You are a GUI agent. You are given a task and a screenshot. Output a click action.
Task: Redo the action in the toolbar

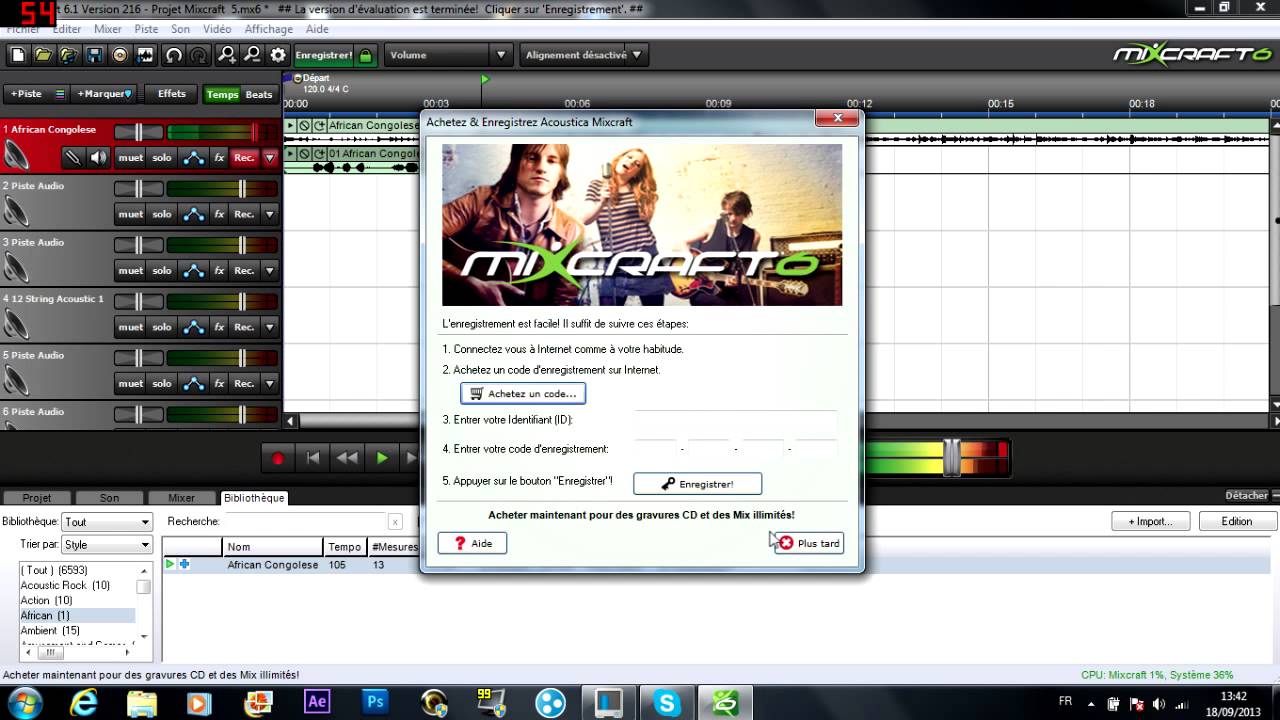point(199,55)
